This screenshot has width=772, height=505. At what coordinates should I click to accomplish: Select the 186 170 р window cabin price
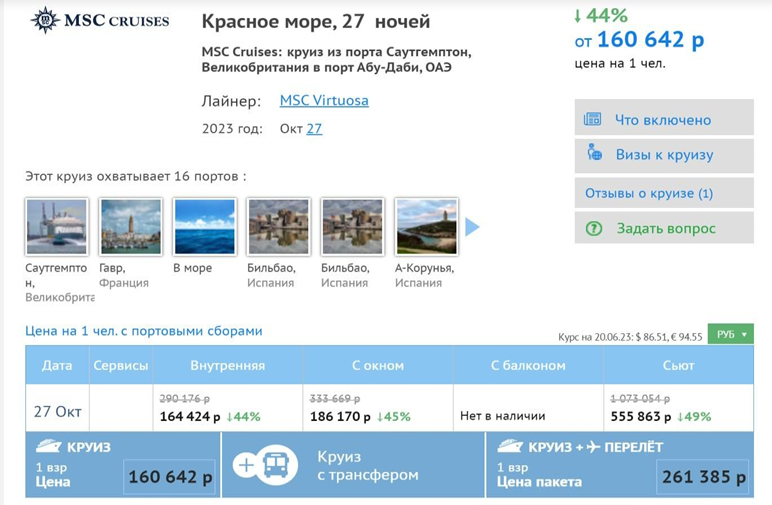(x=340, y=416)
